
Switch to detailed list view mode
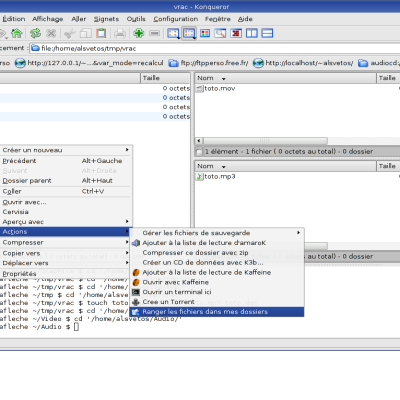189,33
